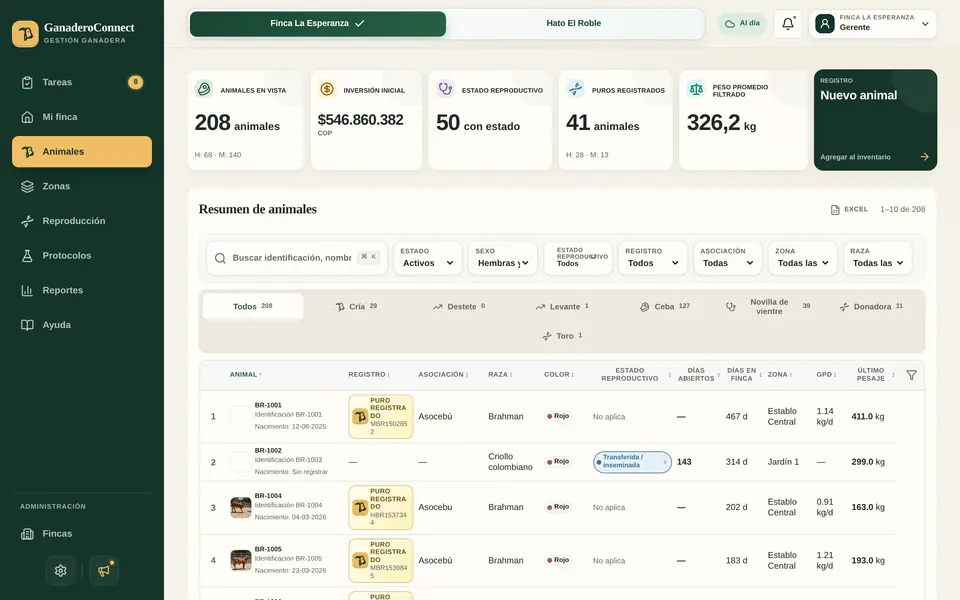This screenshot has height=600, width=960.
Task: Click the Inversión inicial dollar icon
Action: click(327, 89)
